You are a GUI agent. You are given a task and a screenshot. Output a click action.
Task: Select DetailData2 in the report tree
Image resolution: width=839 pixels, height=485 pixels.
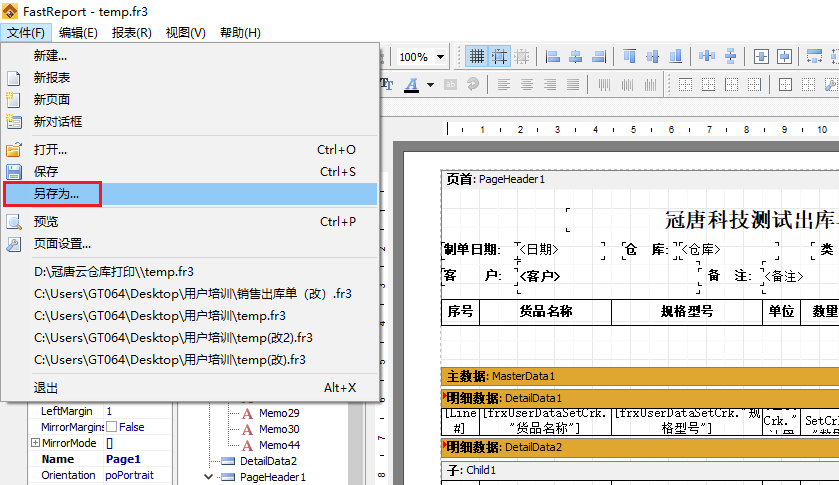(x=268, y=461)
